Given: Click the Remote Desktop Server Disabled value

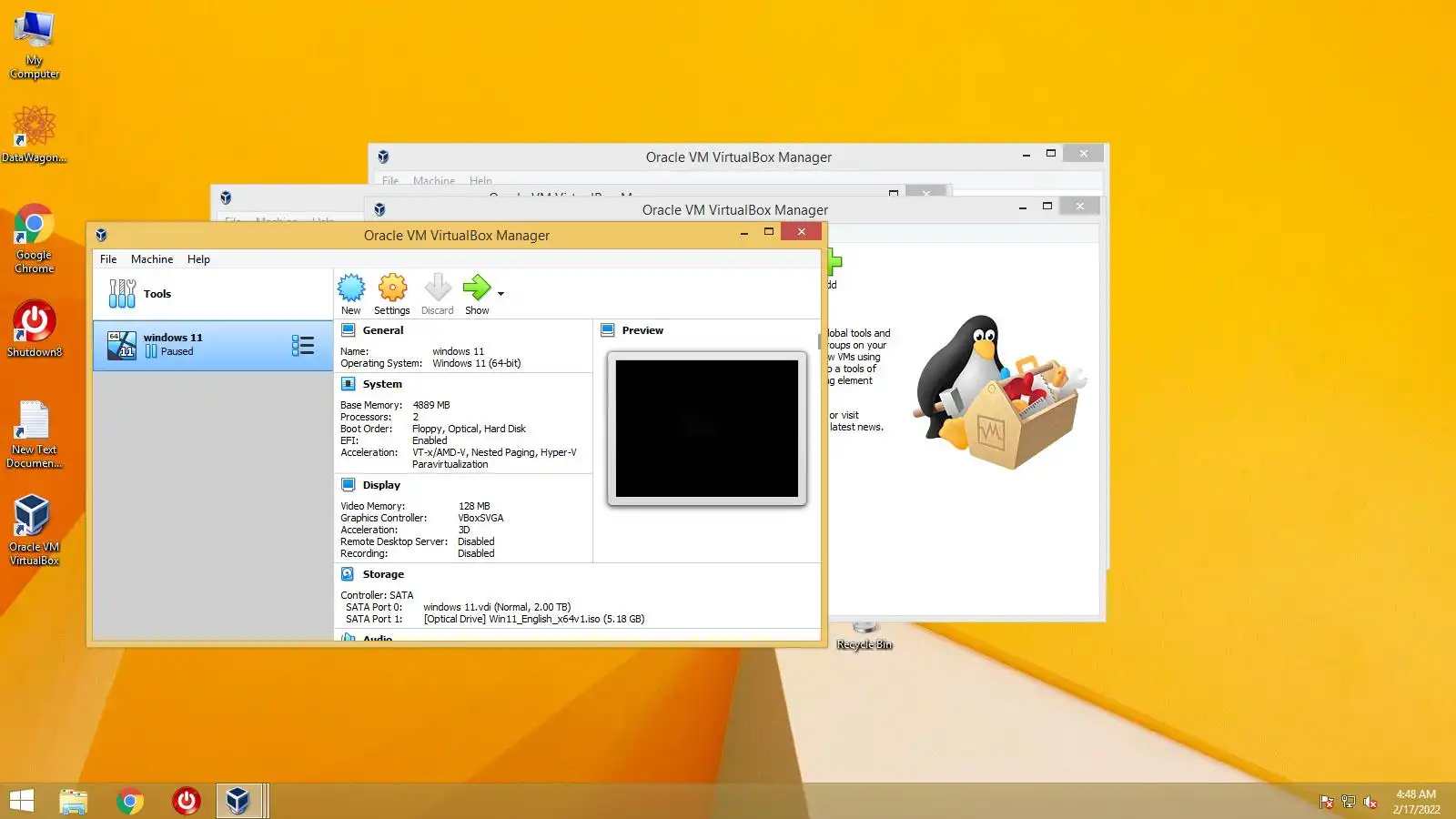Looking at the screenshot, I should click(476, 541).
